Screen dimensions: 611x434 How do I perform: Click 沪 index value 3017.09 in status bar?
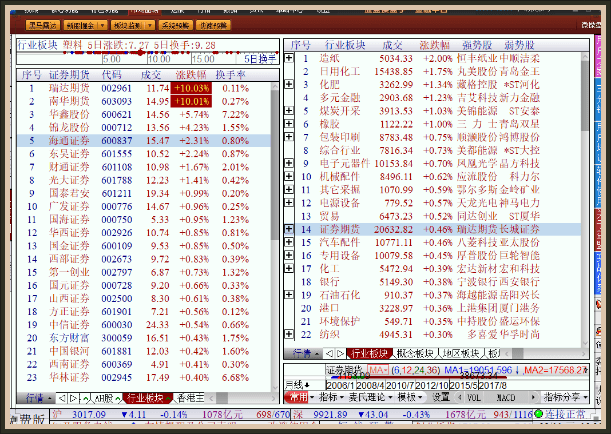[x=89, y=414]
